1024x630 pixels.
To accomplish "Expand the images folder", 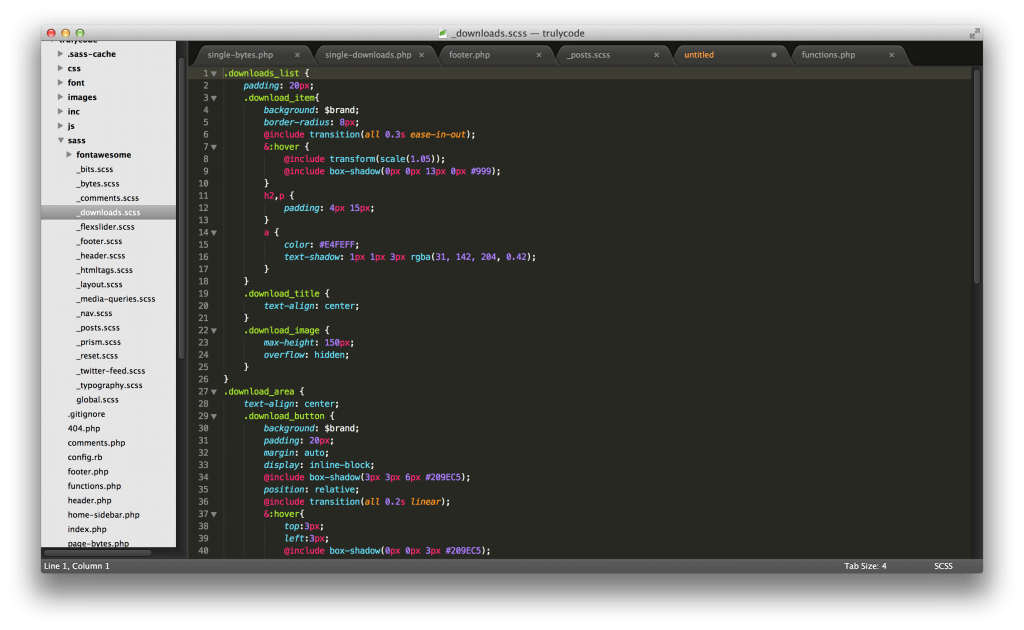I will click(60, 97).
